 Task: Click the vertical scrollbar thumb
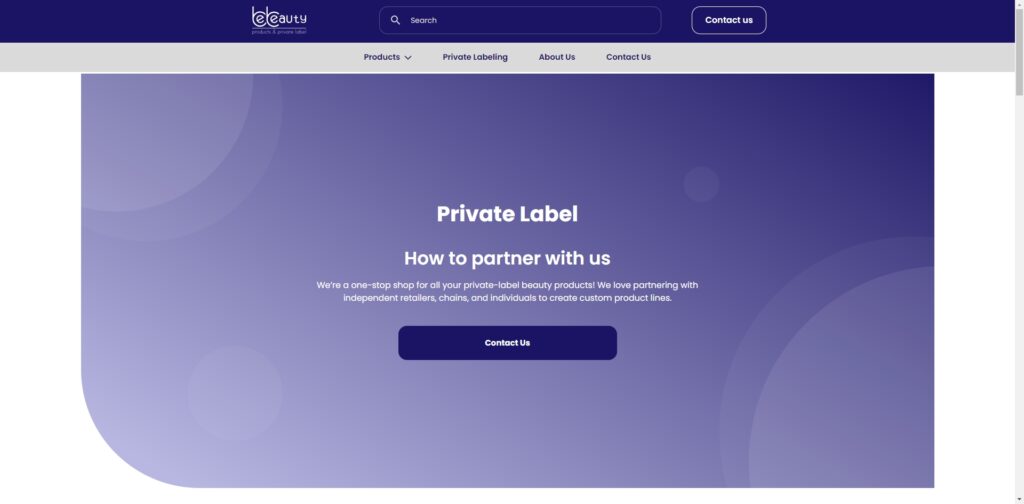(x=1018, y=50)
